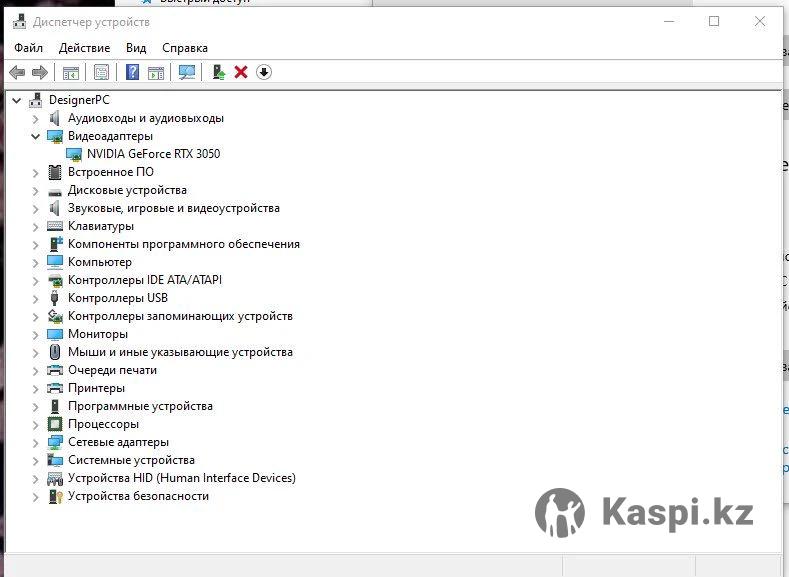Click the Properties toolbar icon
Screen dimensions: 789x577
[101, 72]
